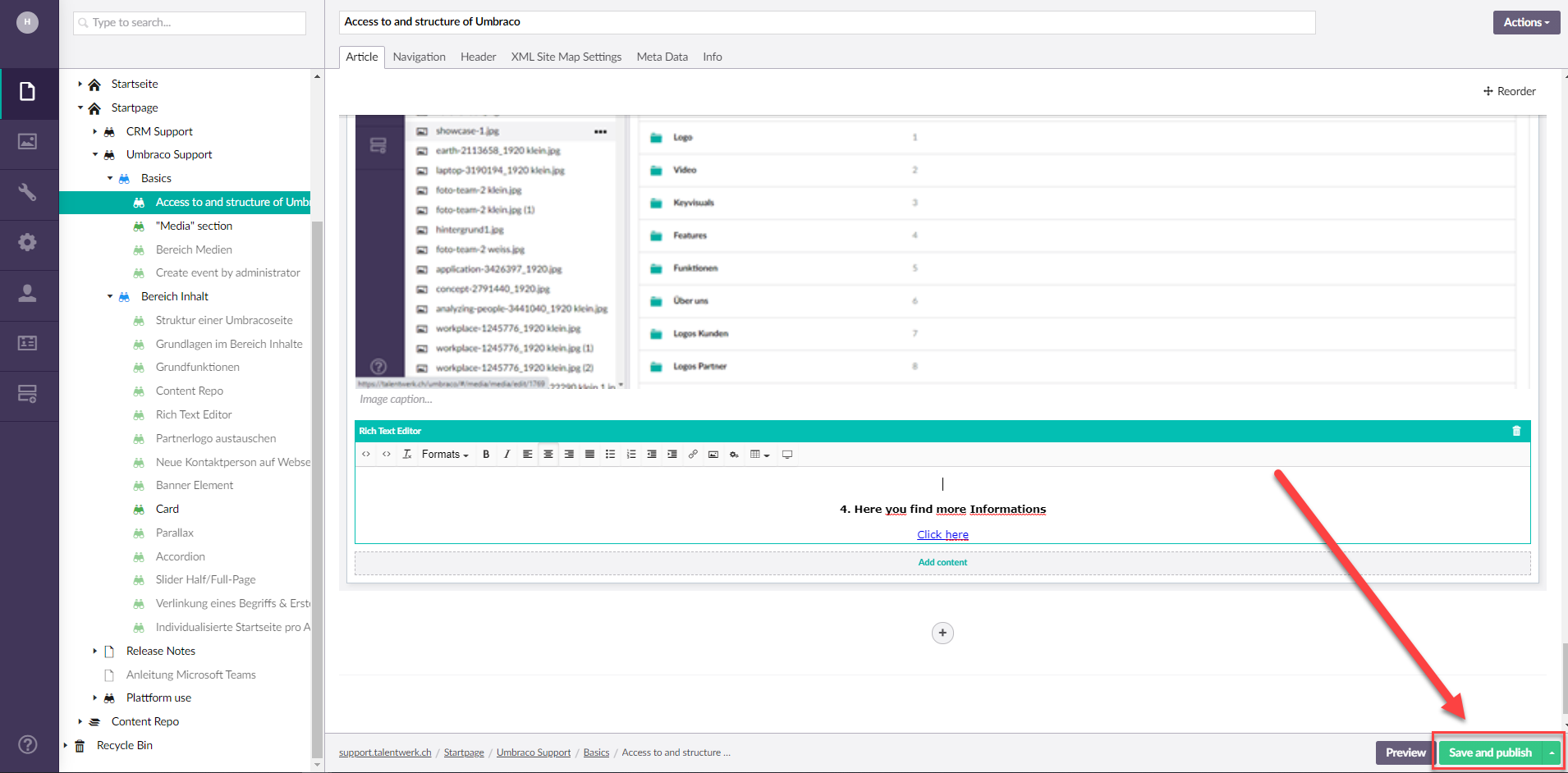Delete the Rich Text Editor block via trash icon
Viewport: 1568px width, 773px height.
pyautogui.click(x=1516, y=431)
